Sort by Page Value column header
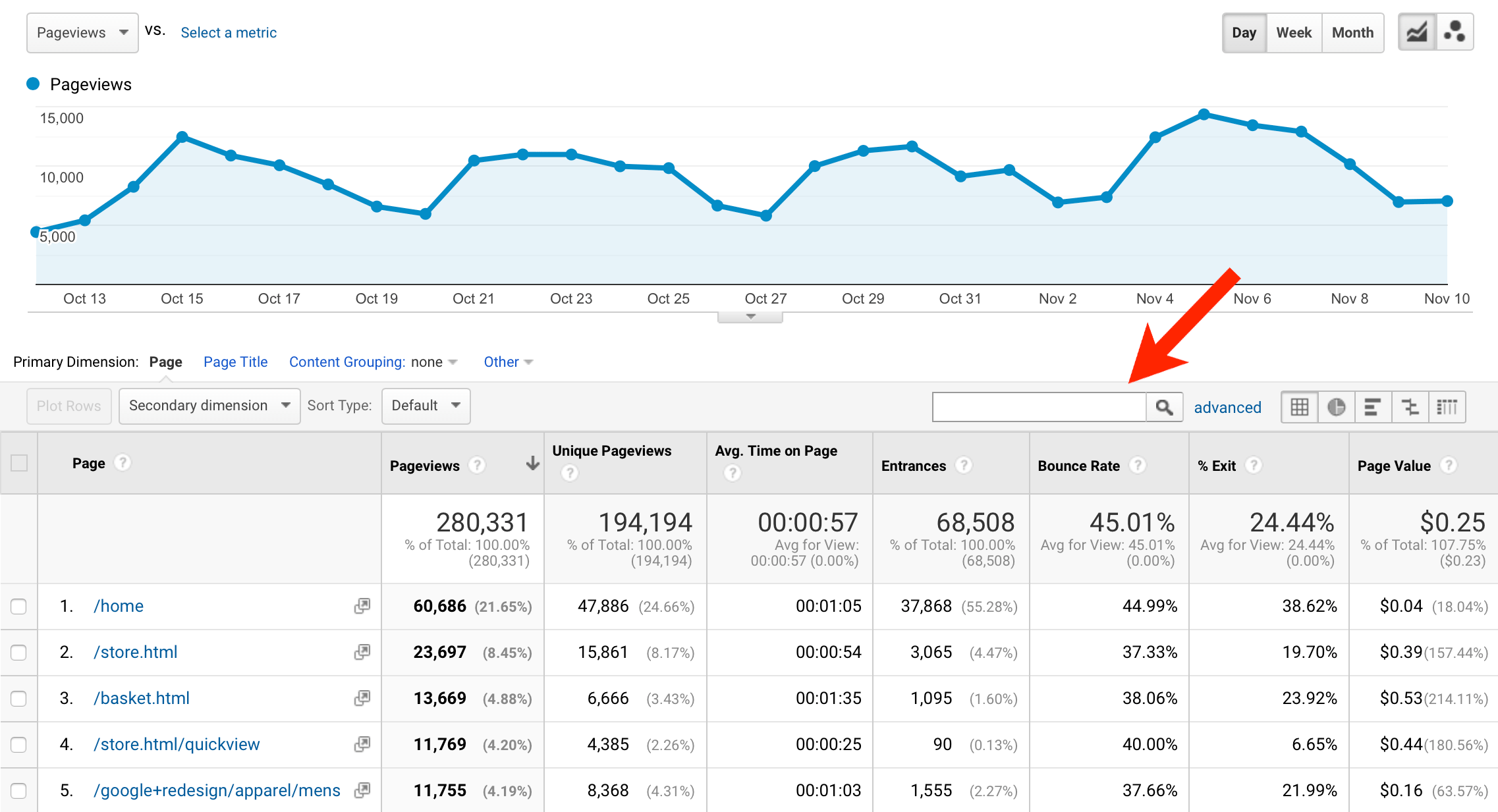This screenshot has width=1498, height=812. [1394, 466]
